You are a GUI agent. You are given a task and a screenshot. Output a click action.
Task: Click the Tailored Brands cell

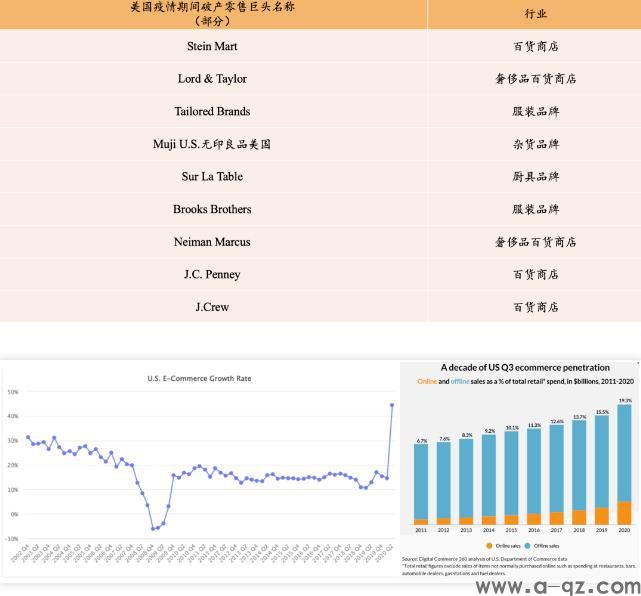tap(212, 111)
